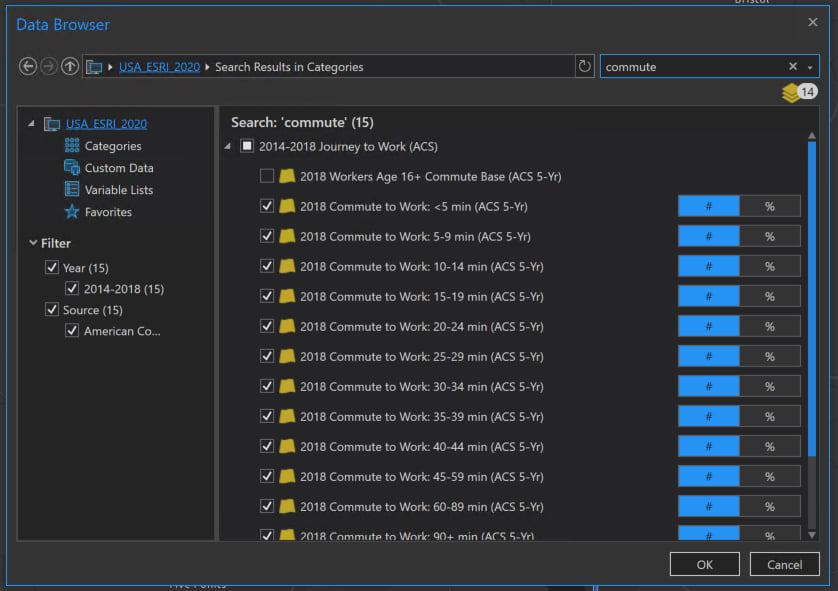Select the # toggle for 2018 Commute 5-9 min
The height and width of the screenshot is (591, 838).
click(x=708, y=236)
